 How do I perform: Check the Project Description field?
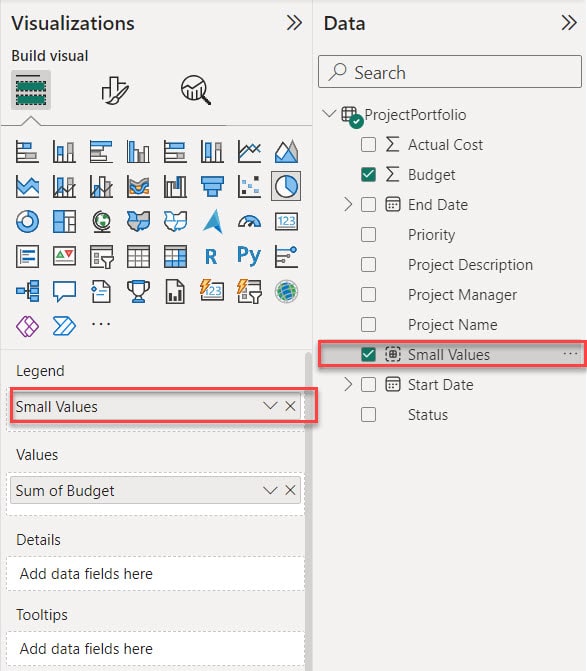(368, 264)
